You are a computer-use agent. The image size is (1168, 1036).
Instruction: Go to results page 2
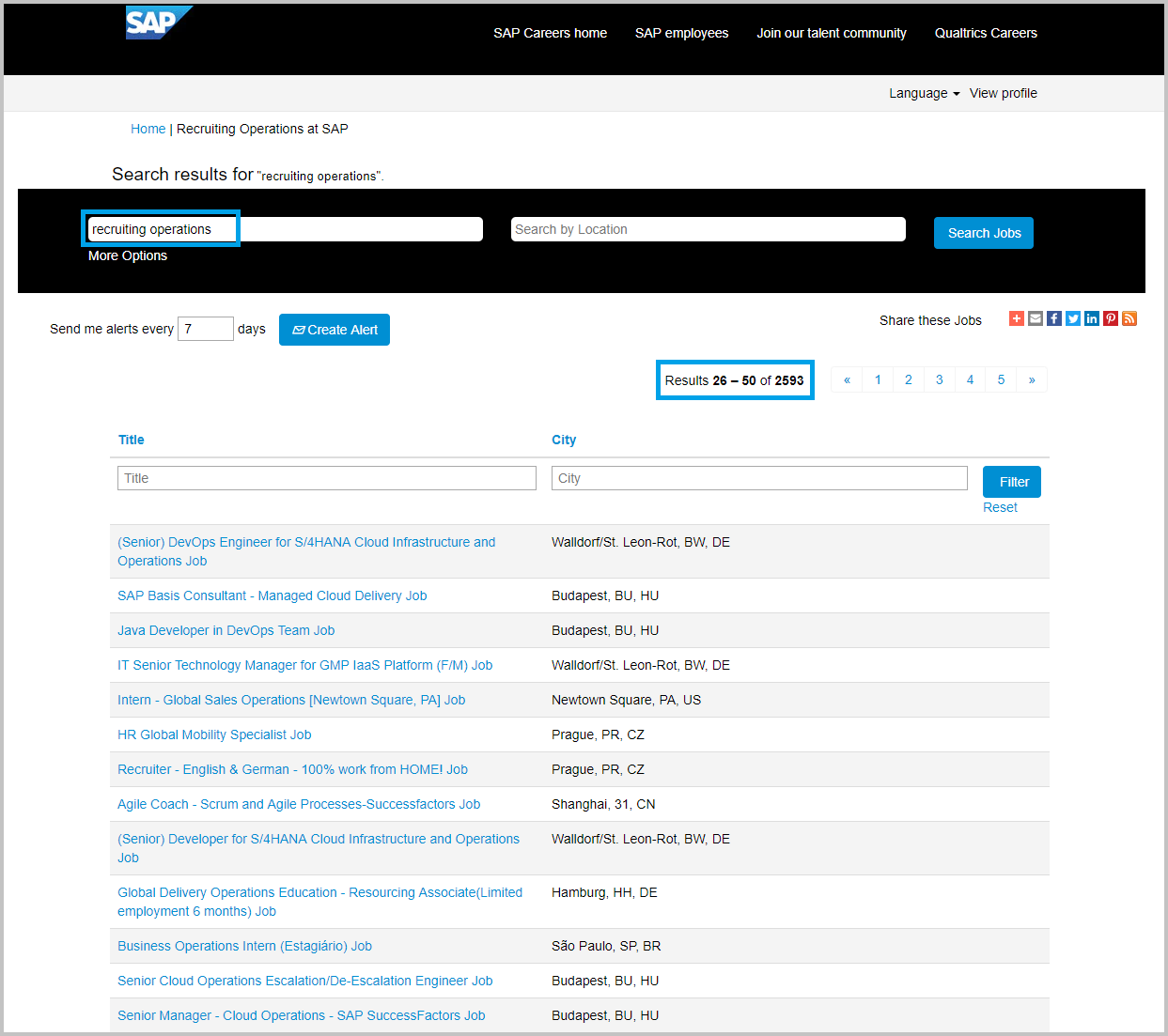click(909, 379)
